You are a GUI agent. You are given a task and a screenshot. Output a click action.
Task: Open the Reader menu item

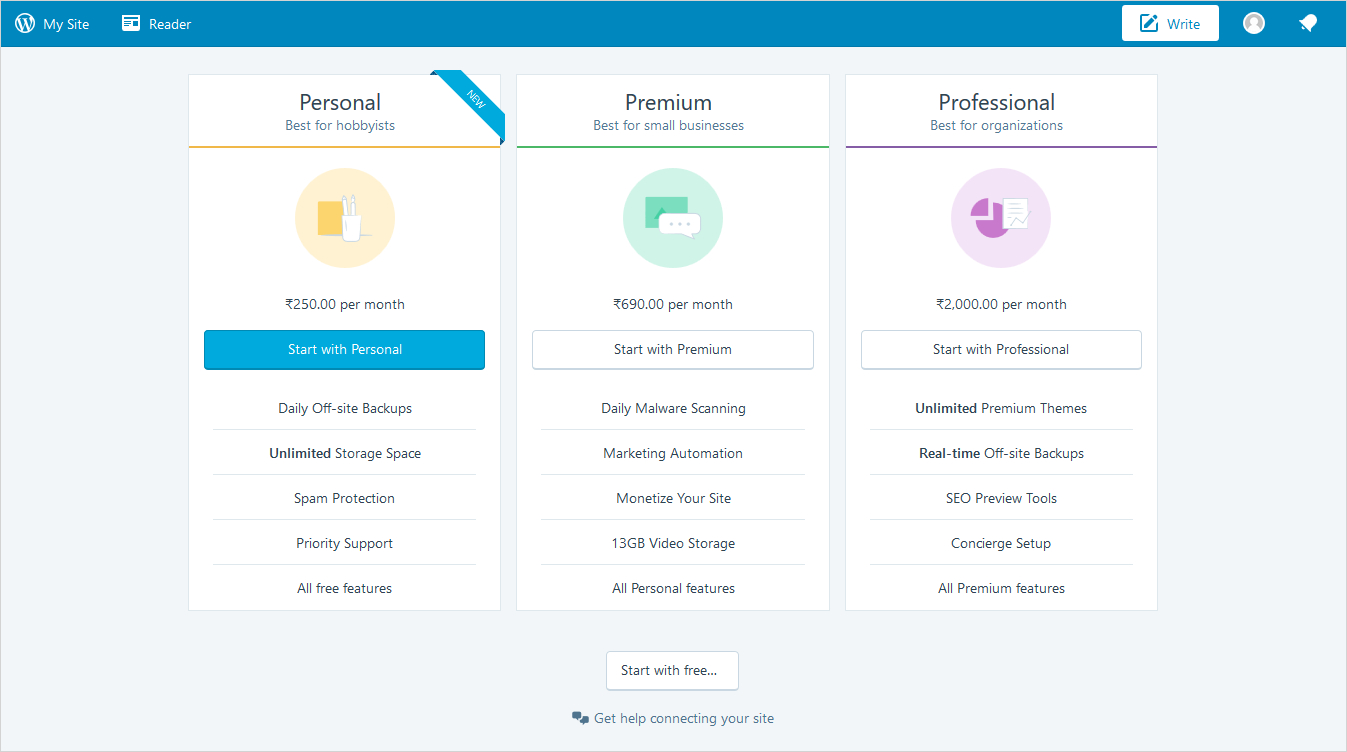170,24
